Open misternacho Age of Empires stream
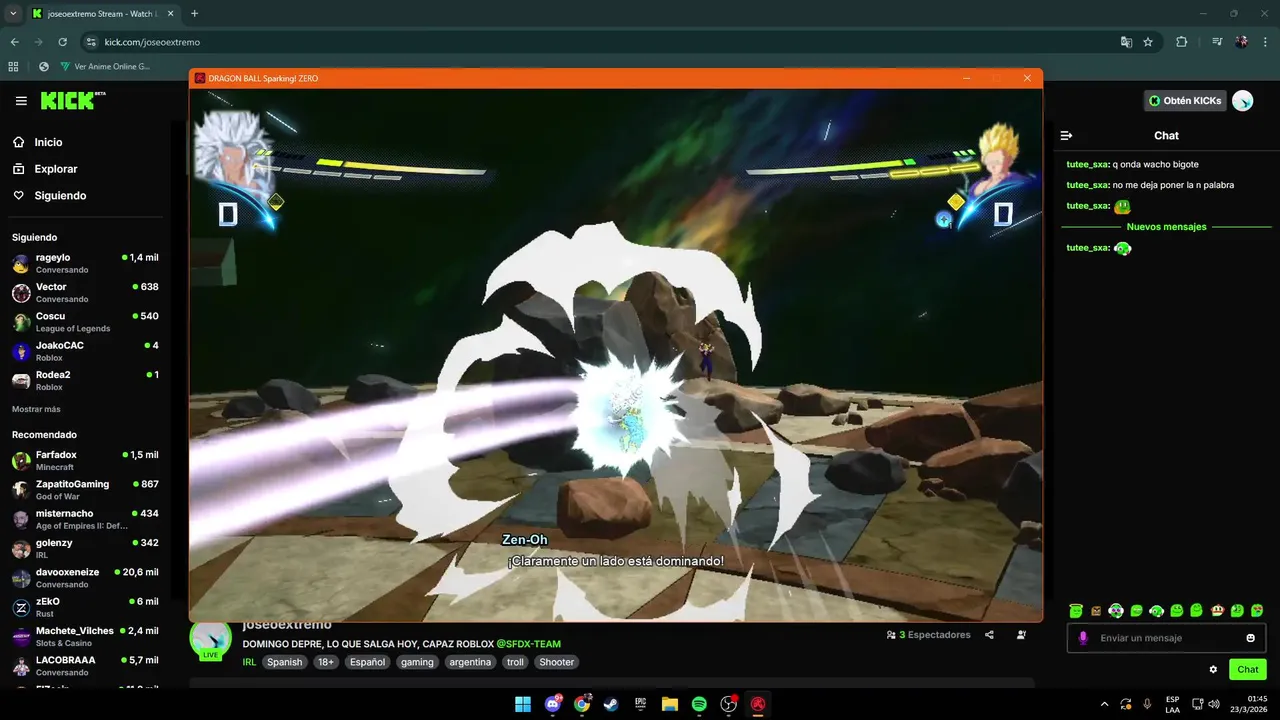This screenshot has height=720, width=1280. point(85,519)
